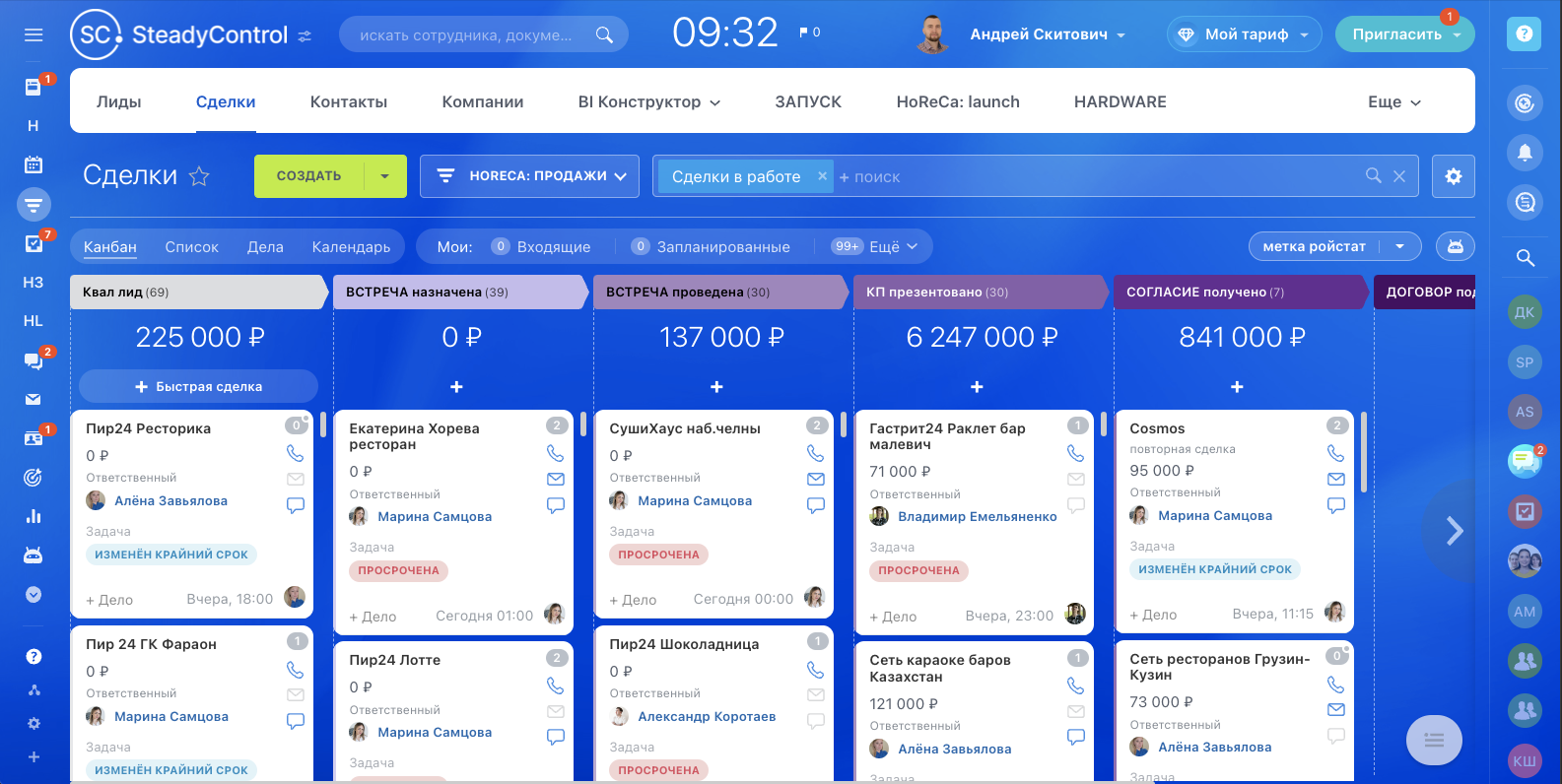Open the floating list menu button bottom right
Viewport: 1562px width, 784px height.
coord(1434,740)
